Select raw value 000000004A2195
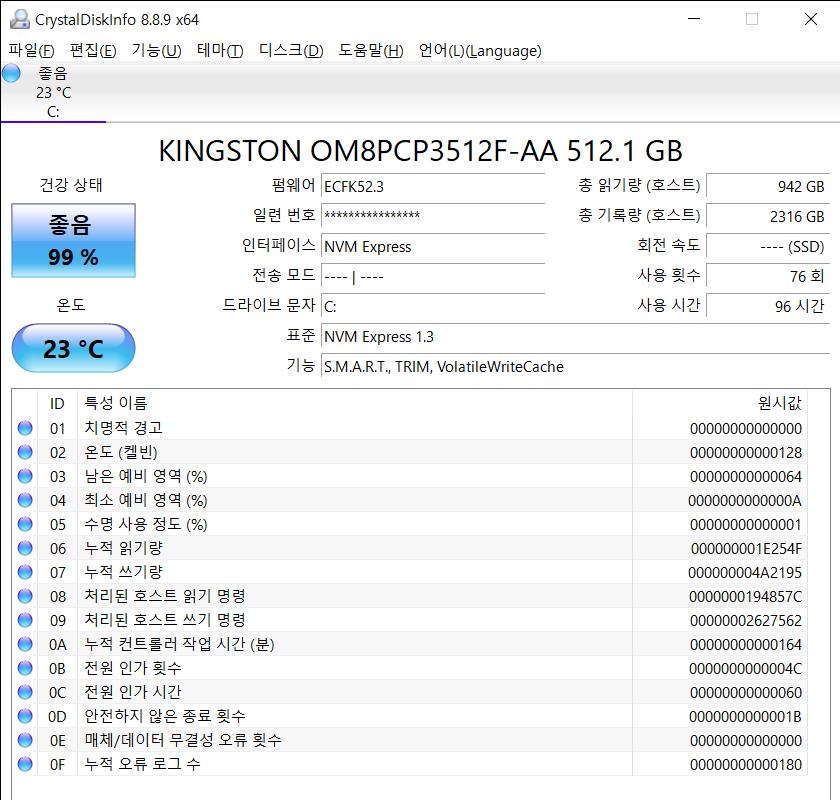Image resolution: width=840 pixels, height=800 pixels. (x=745, y=573)
